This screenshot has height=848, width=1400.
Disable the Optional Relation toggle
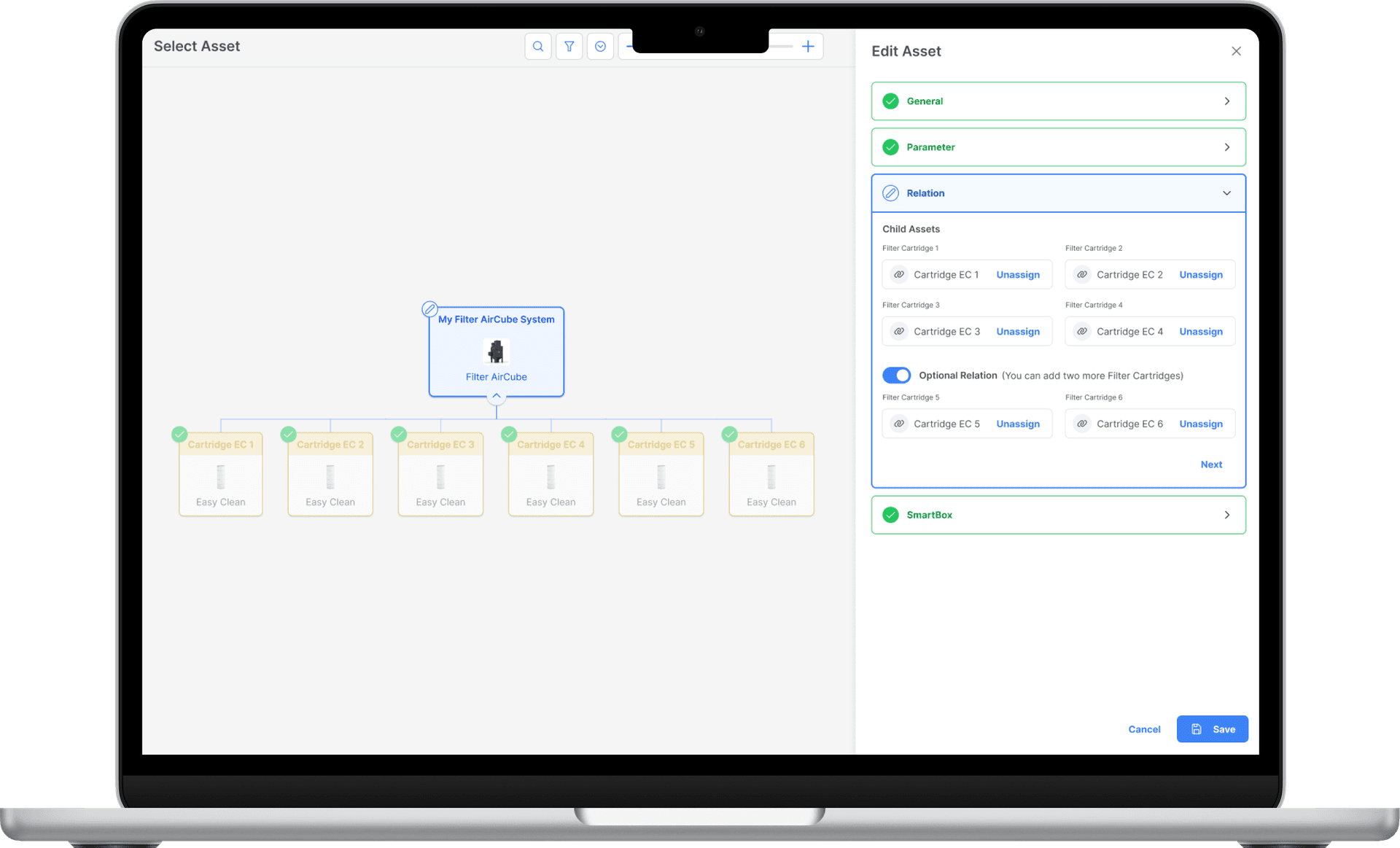pyautogui.click(x=896, y=375)
